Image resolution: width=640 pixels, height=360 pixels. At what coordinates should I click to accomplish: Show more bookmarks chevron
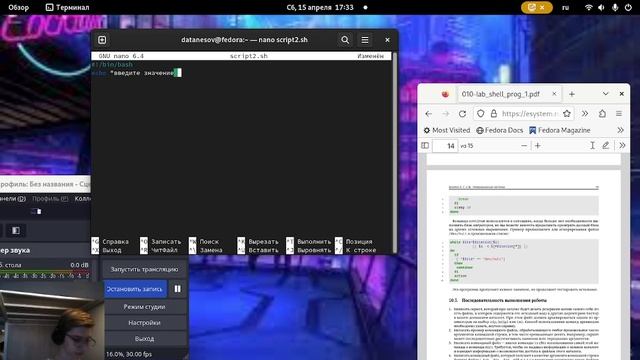pos(620,130)
